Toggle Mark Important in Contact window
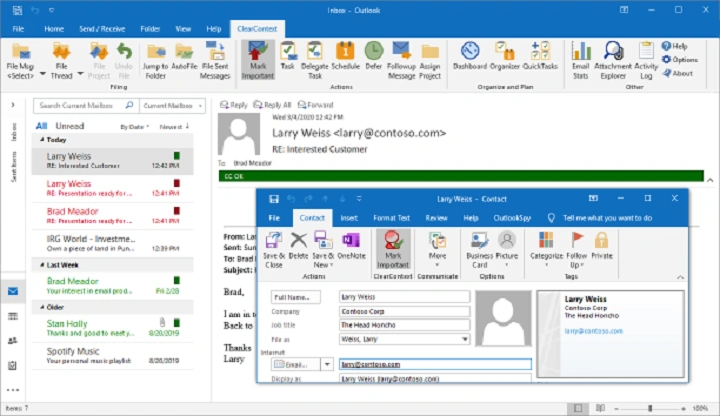The height and width of the screenshot is (416, 720). 393,250
